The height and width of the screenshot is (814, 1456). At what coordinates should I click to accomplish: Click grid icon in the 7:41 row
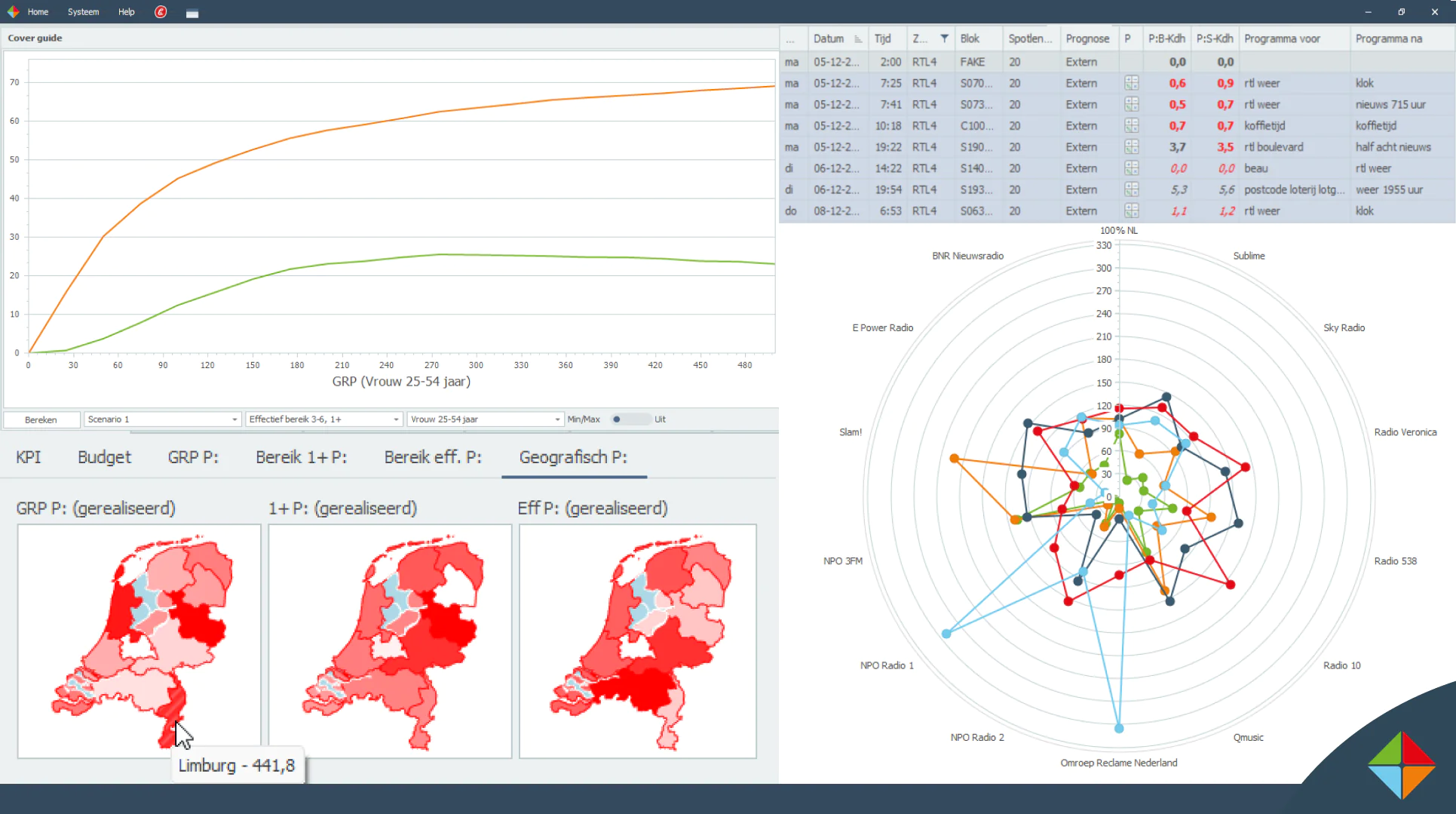point(1131,104)
